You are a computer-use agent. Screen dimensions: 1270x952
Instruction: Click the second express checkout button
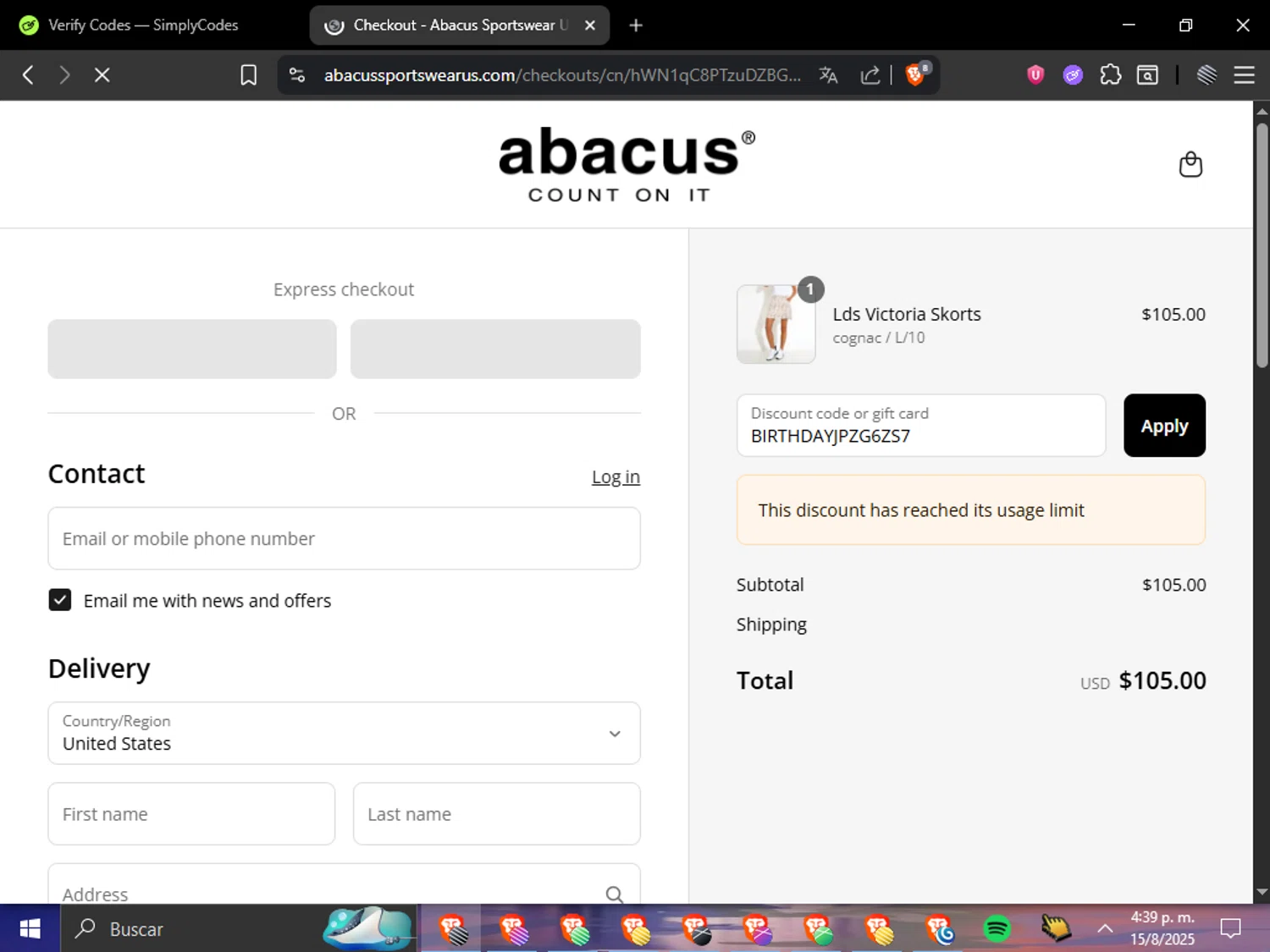495,349
